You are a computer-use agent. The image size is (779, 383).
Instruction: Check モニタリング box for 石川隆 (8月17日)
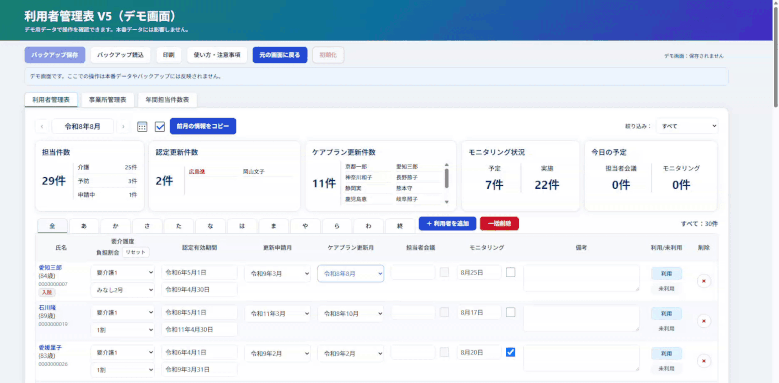(x=511, y=312)
